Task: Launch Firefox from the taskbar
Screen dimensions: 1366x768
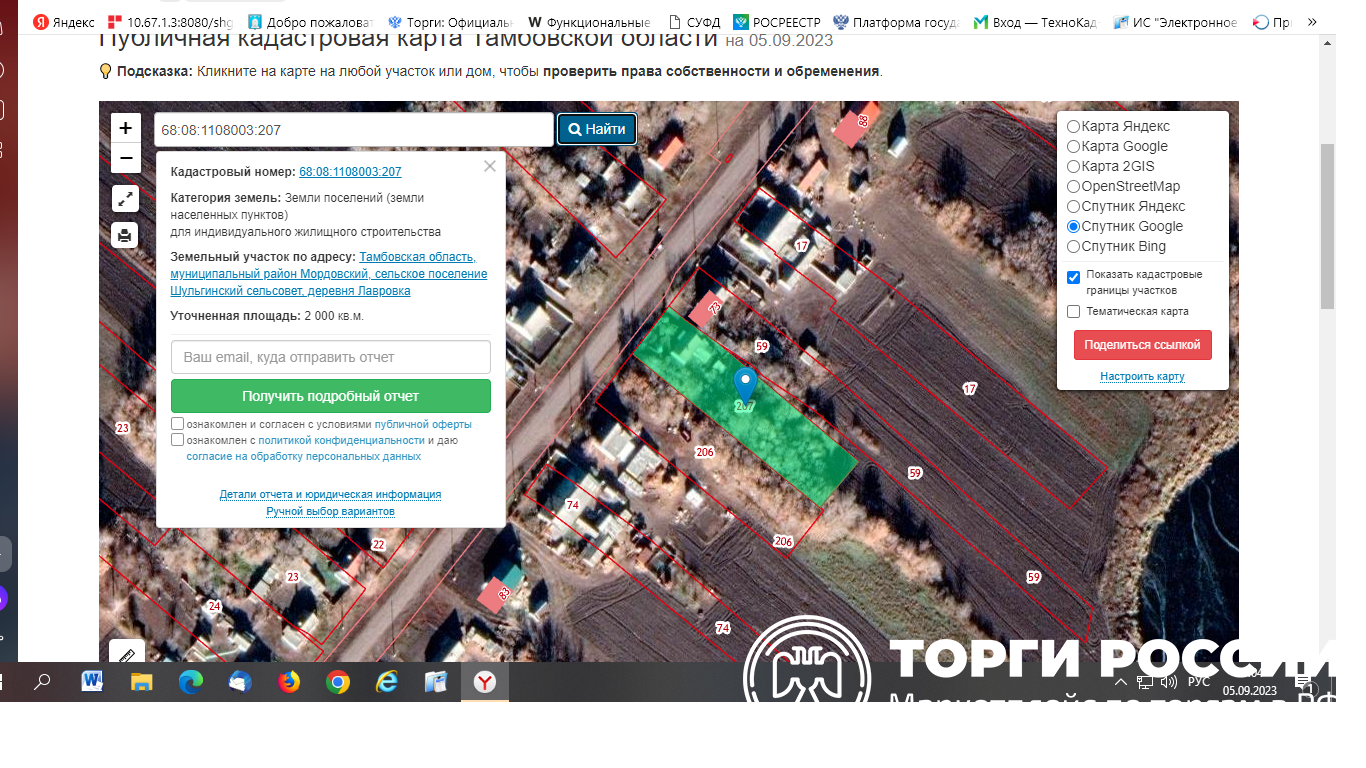Action: (289, 682)
